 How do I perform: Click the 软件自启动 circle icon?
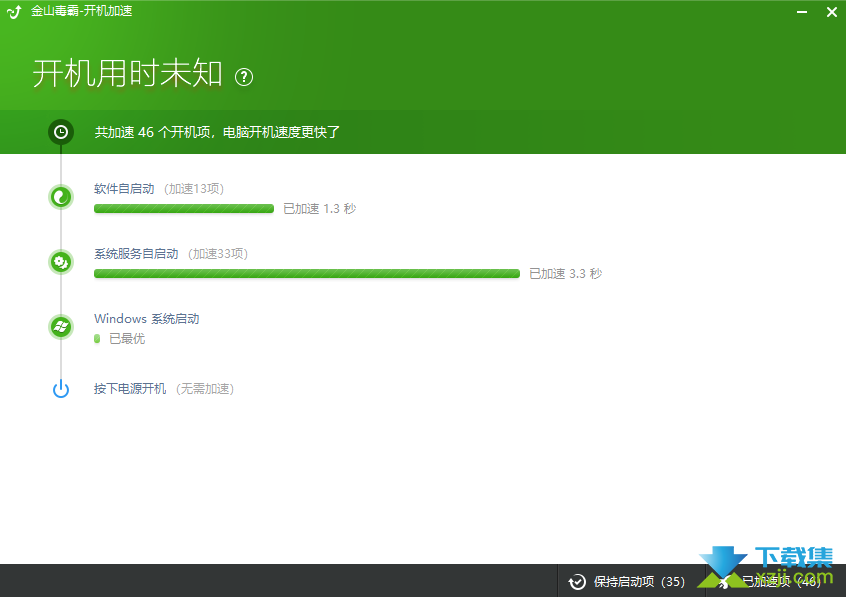pos(61,197)
